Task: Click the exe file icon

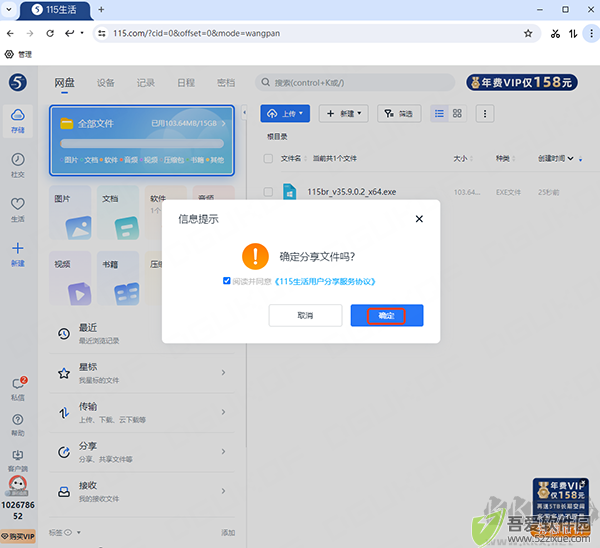Action: click(290, 191)
